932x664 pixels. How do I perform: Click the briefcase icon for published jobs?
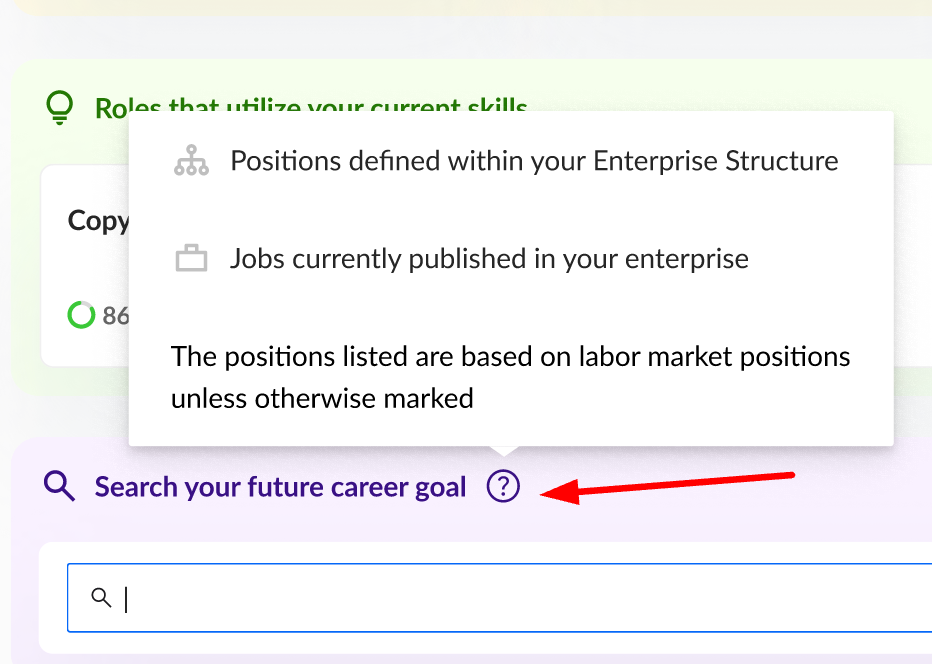[191, 260]
